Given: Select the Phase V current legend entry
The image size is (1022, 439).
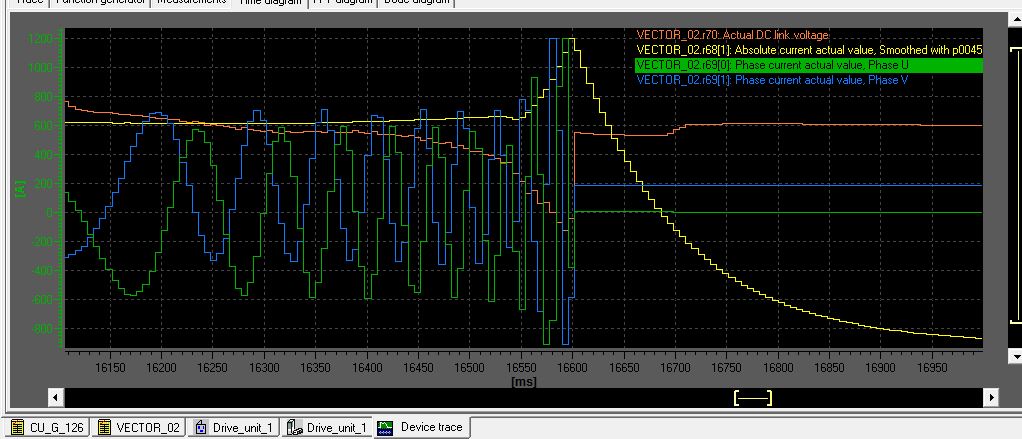Looking at the screenshot, I should click(x=772, y=80).
